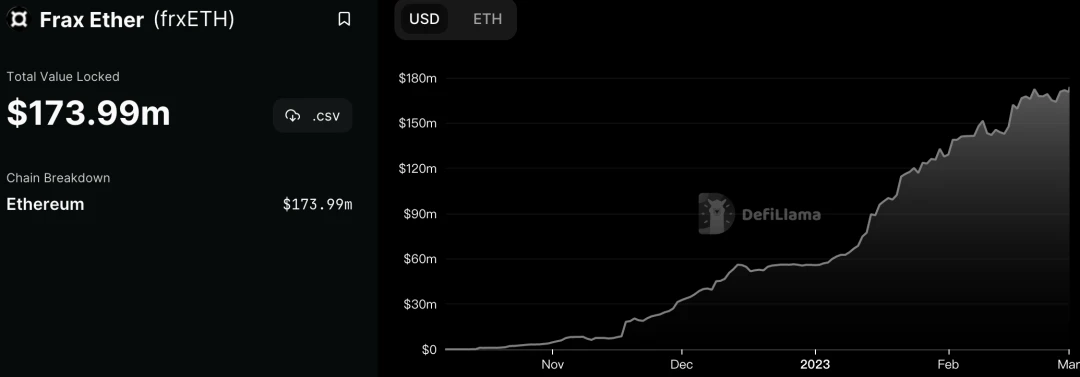Click the cloud download icon beside .csv
1080x377 pixels.
point(293,116)
